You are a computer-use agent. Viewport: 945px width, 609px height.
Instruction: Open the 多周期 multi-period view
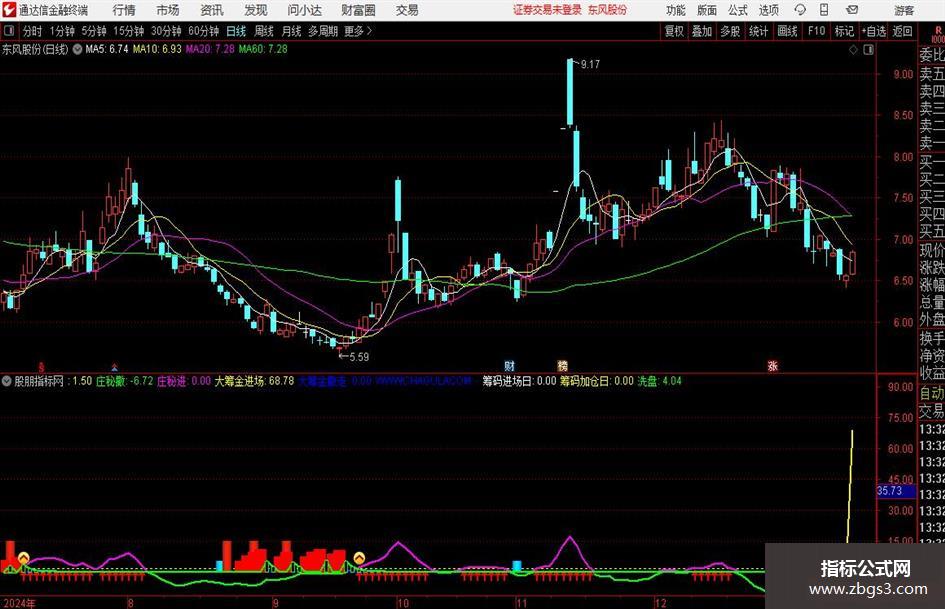pos(323,31)
